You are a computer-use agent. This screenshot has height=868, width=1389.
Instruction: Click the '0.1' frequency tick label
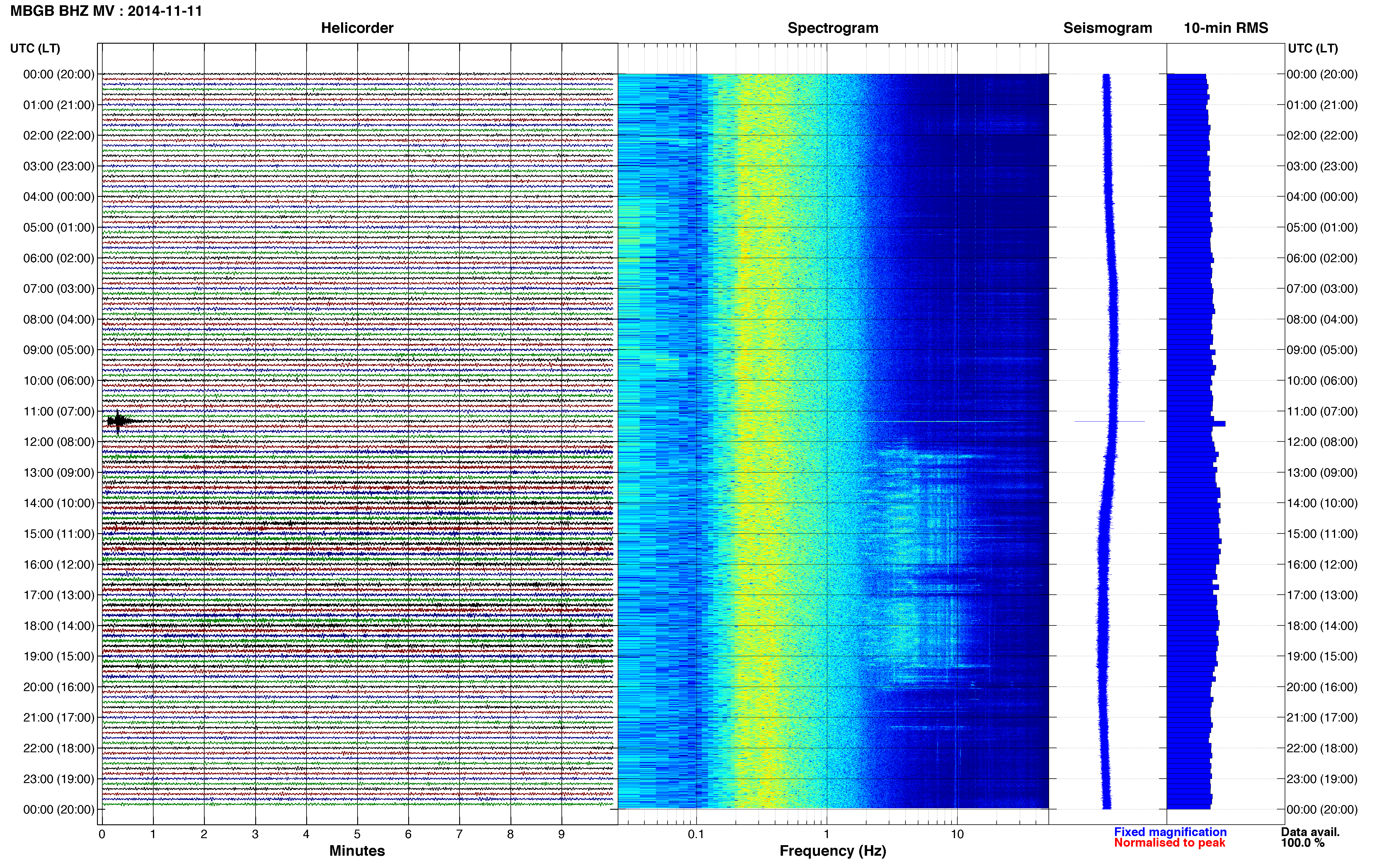click(696, 834)
